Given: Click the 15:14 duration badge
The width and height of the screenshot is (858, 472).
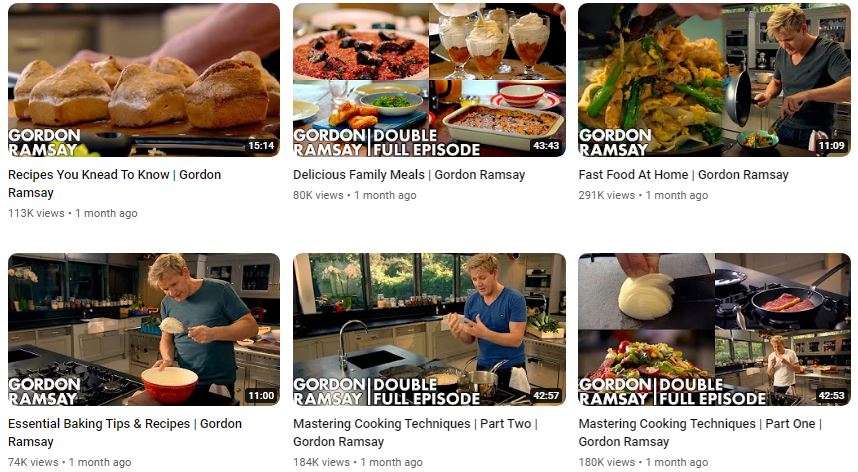Looking at the screenshot, I should tap(261, 145).
